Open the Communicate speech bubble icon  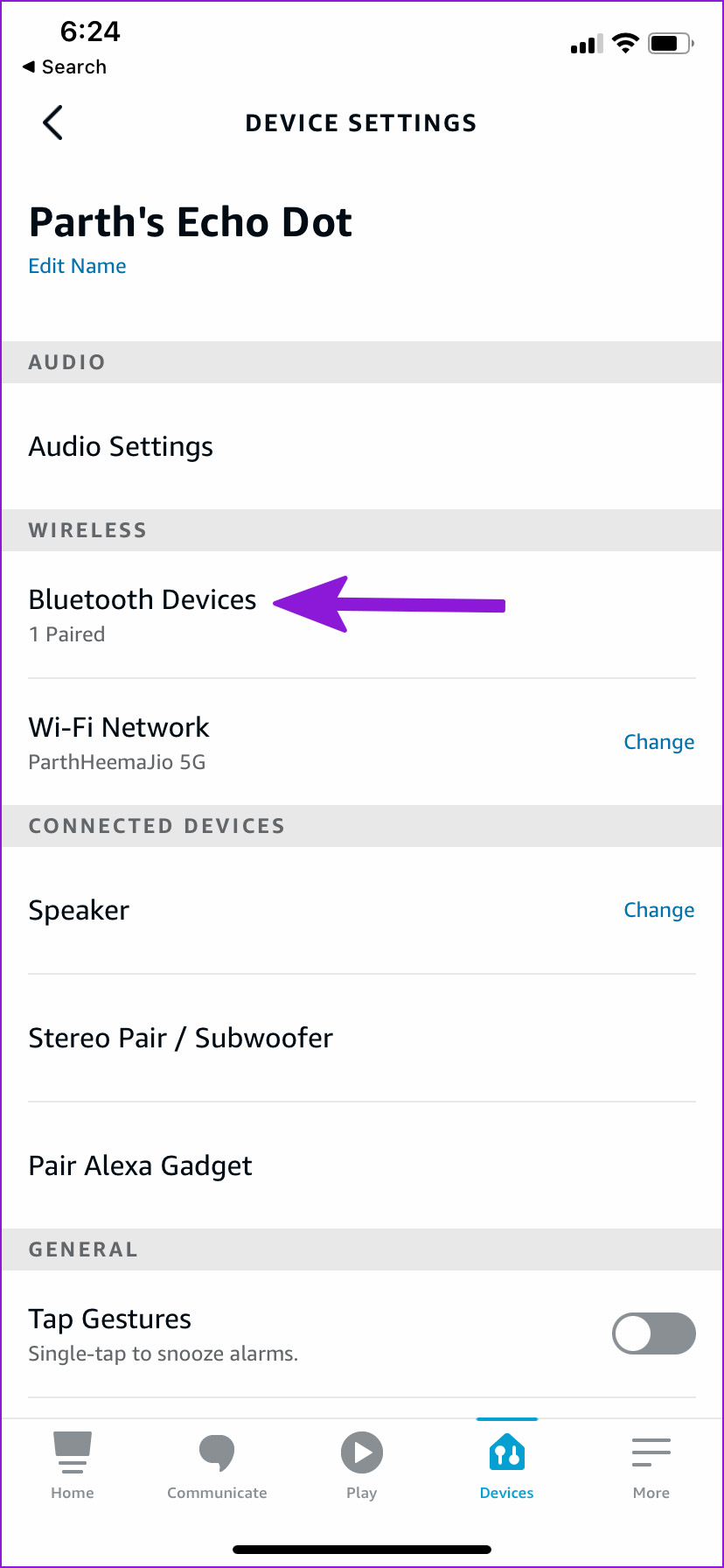pyautogui.click(x=217, y=1452)
